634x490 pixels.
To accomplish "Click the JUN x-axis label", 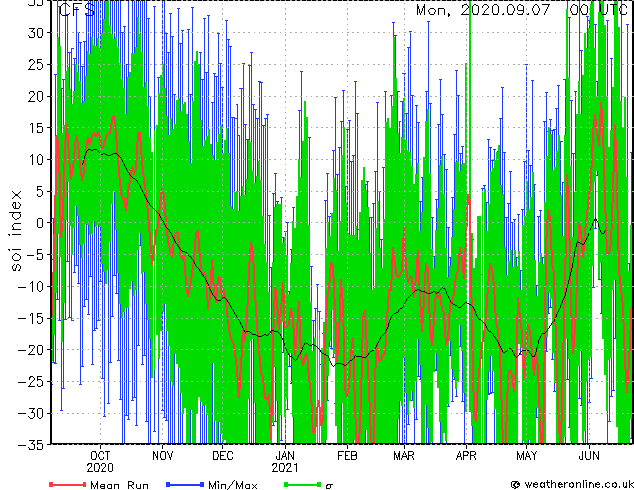I will tap(589, 456).
